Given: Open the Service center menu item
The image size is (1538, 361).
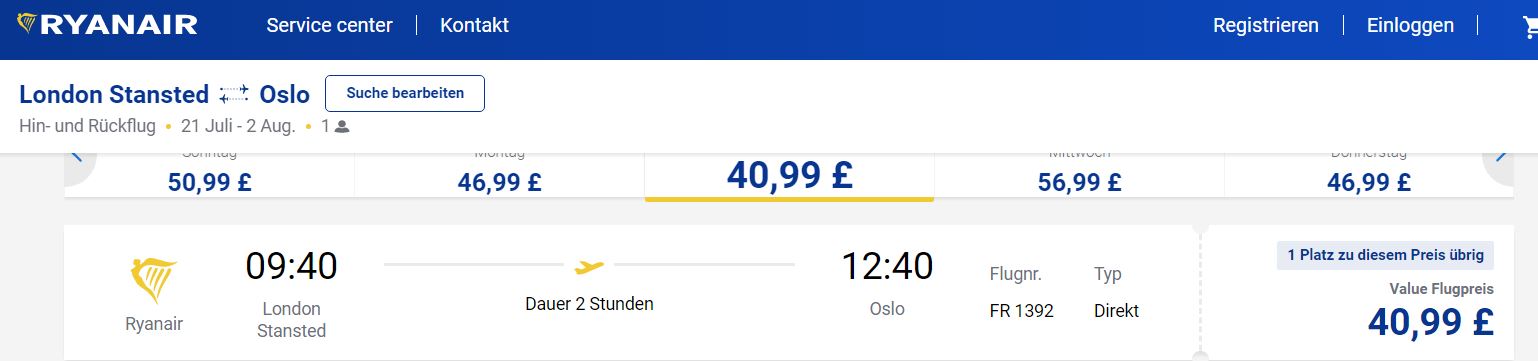Looking at the screenshot, I should [329, 25].
